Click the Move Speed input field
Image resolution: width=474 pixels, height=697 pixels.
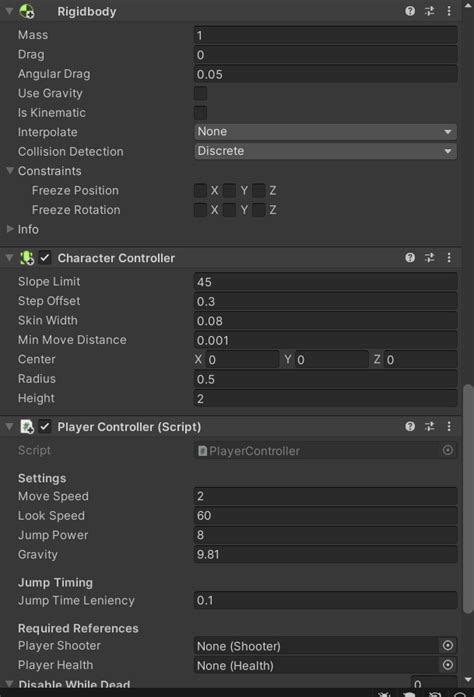click(325, 496)
